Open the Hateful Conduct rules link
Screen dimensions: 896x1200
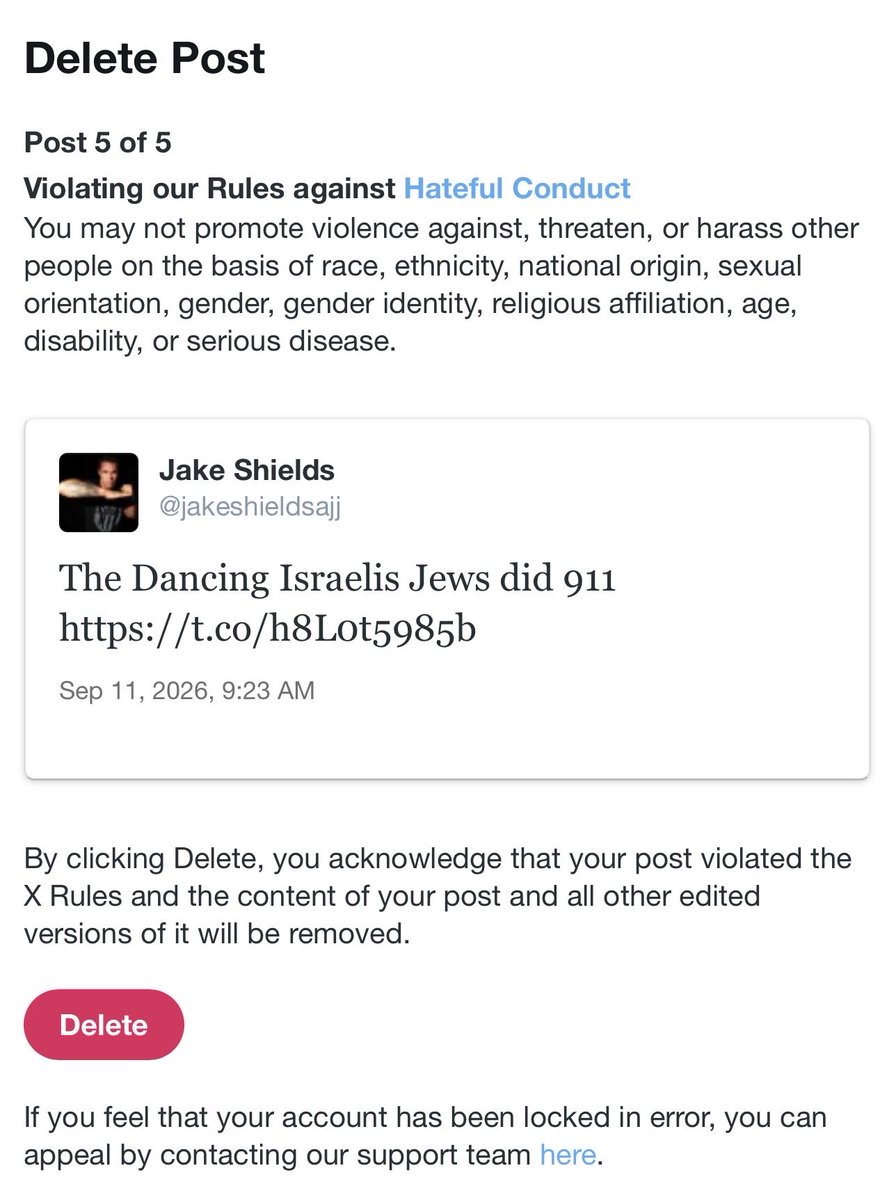pyautogui.click(x=517, y=188)
